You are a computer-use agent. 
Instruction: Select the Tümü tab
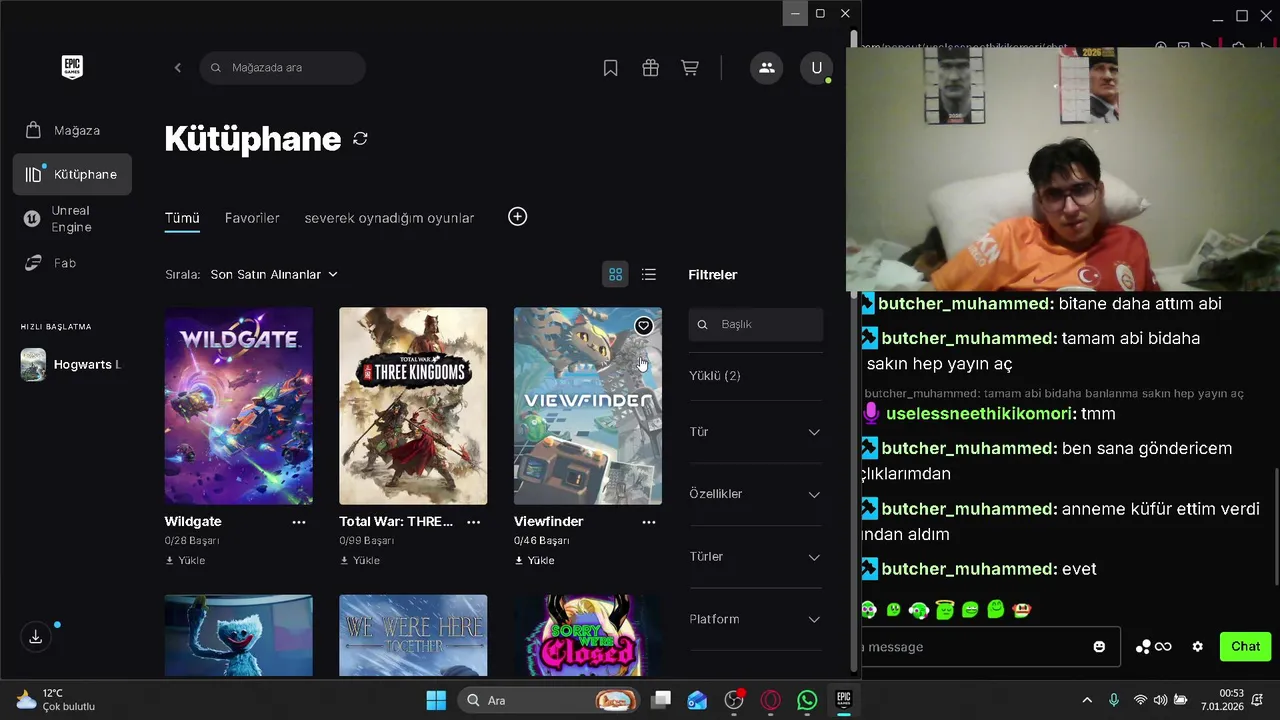pyautogui.click(x=182, y=218)
